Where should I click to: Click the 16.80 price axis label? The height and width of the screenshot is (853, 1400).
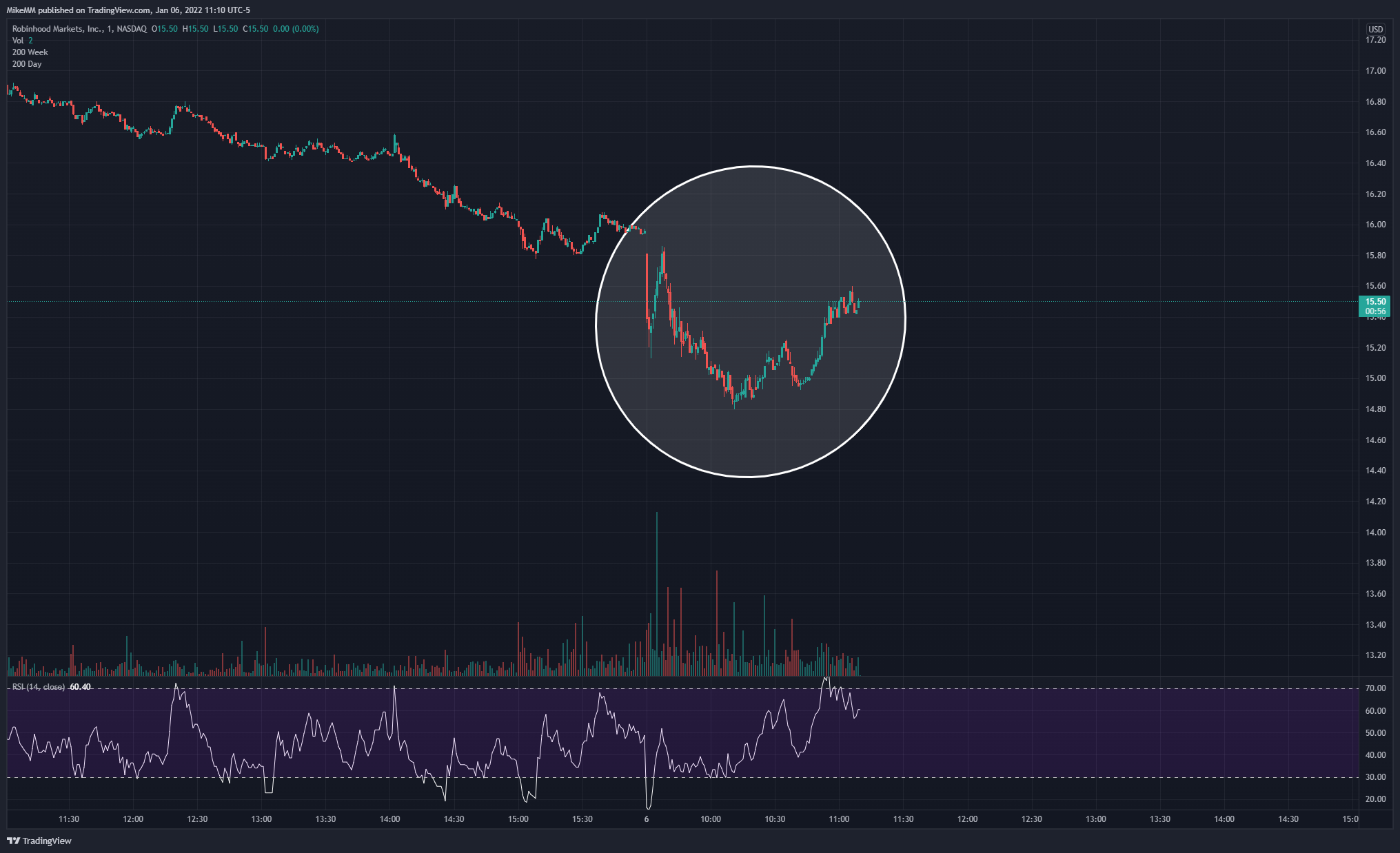point(1375,102)
